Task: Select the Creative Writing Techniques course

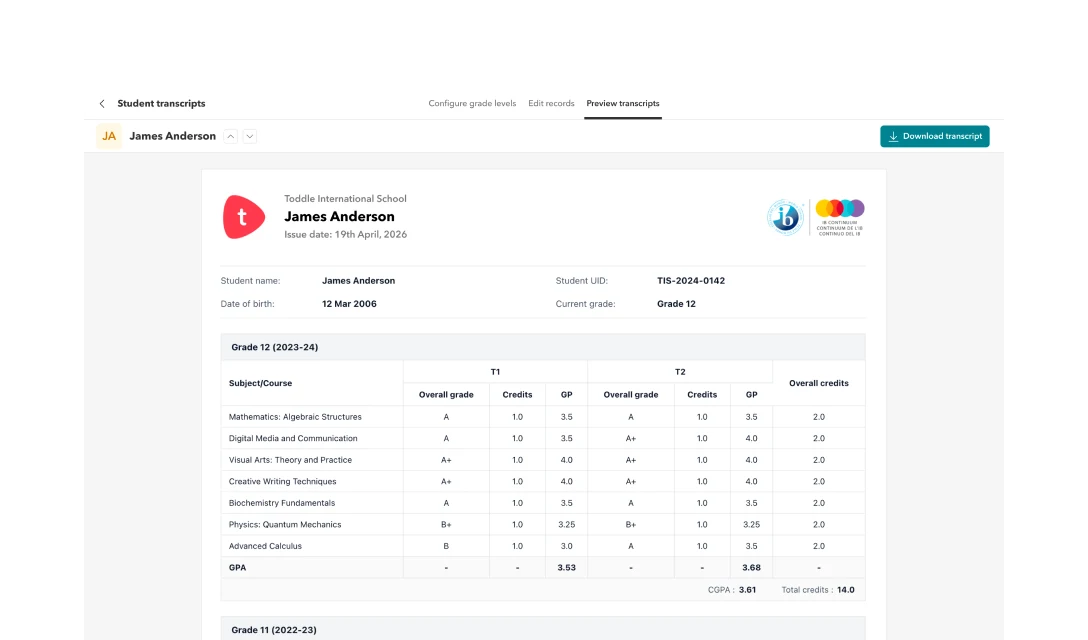Action: pyautogui.click(x=543, y=481)
